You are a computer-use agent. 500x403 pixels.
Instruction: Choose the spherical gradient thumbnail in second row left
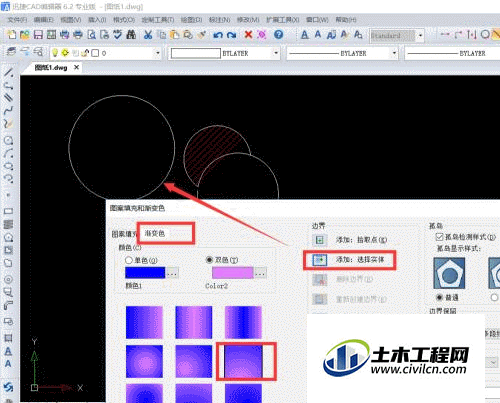(144, 361)
